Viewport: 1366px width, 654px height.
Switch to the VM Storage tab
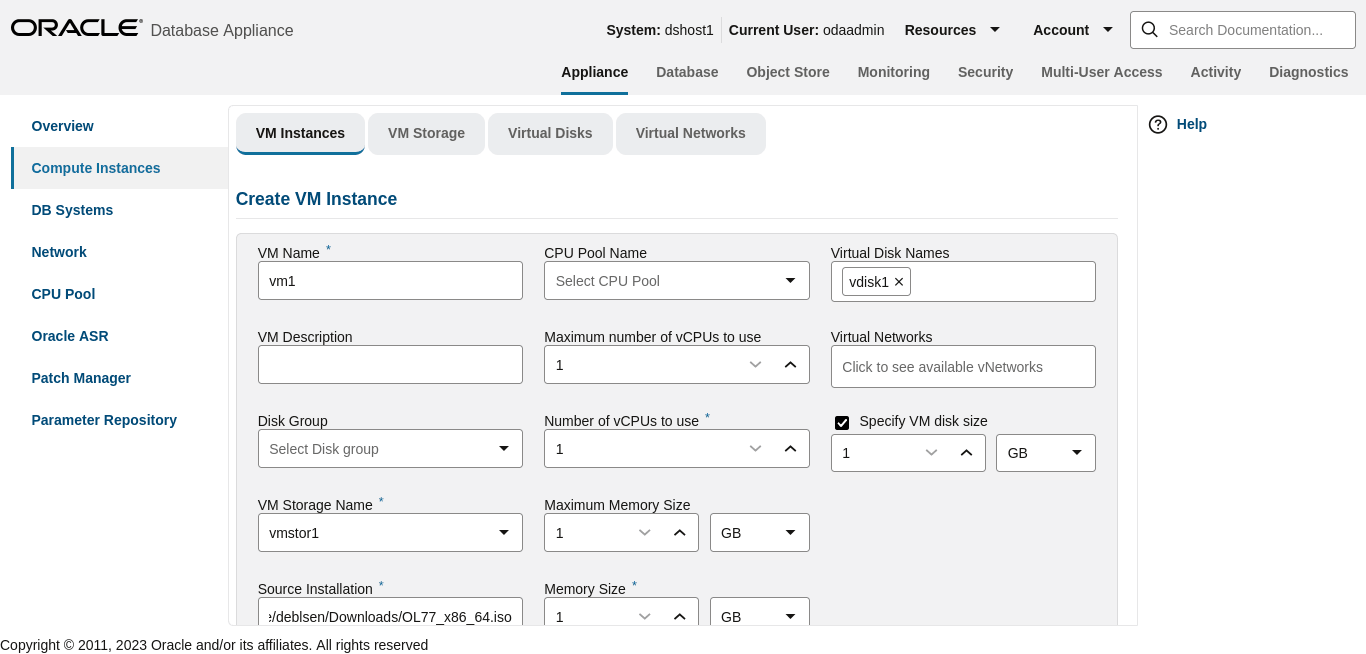pos(426,133)
